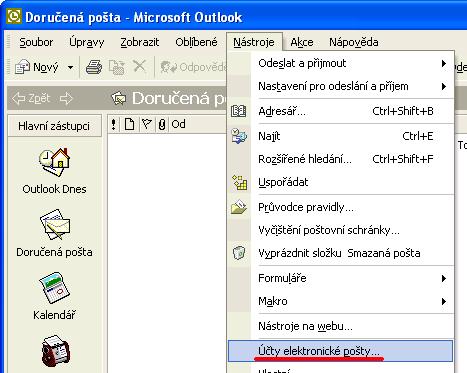Click the Print toolbar icon
Screen dimensions: 467x373
coord(94,67)
